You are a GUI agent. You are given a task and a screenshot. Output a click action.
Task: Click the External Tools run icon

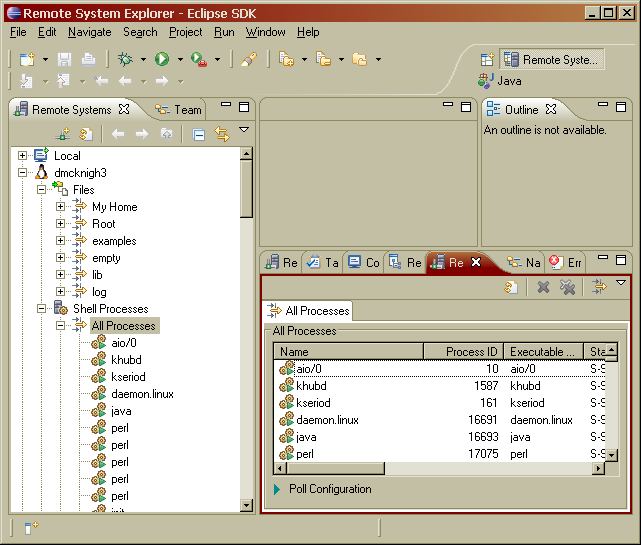tap(199, 60)
